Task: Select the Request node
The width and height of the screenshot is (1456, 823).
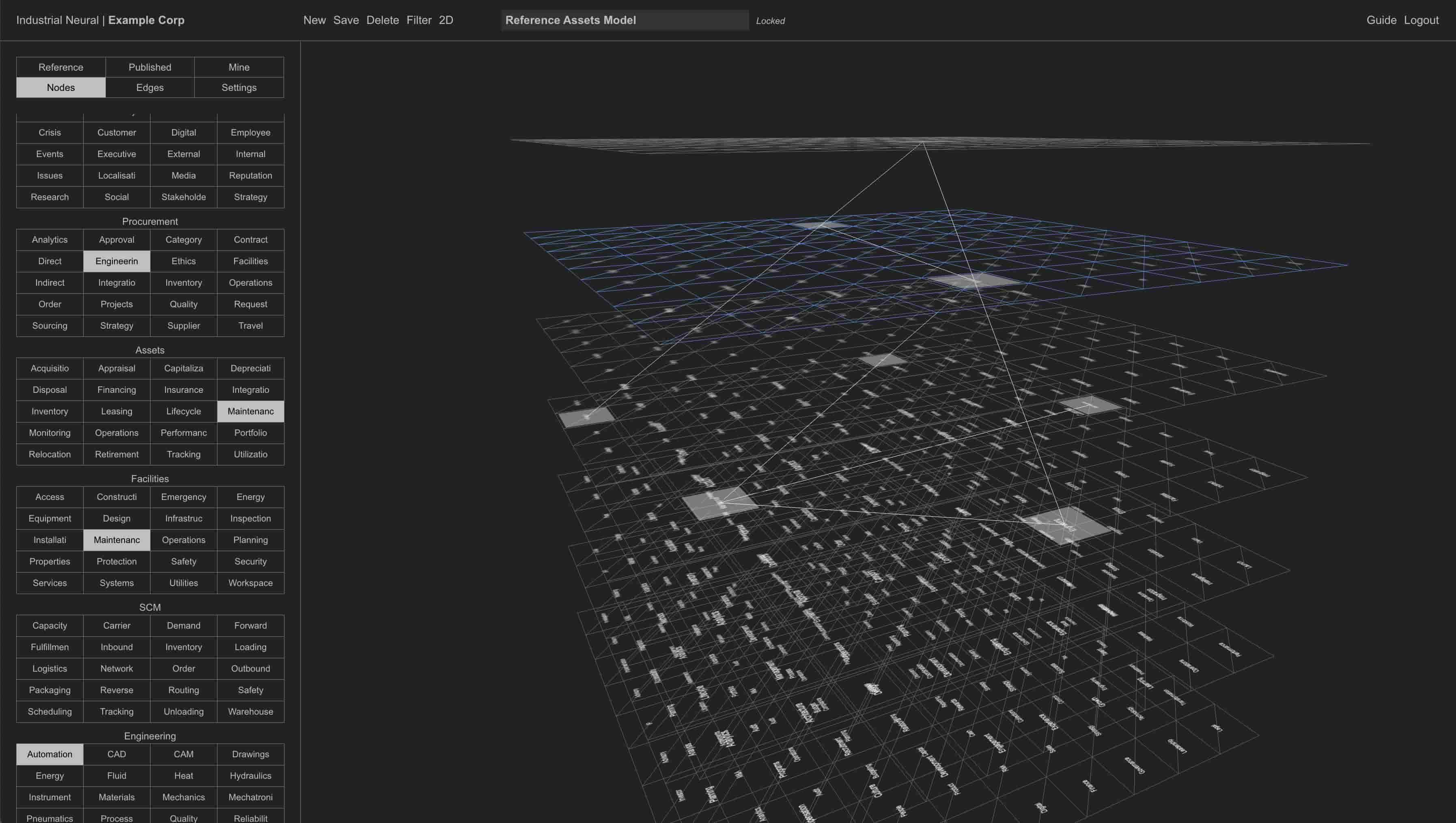Action: (250, 304)
